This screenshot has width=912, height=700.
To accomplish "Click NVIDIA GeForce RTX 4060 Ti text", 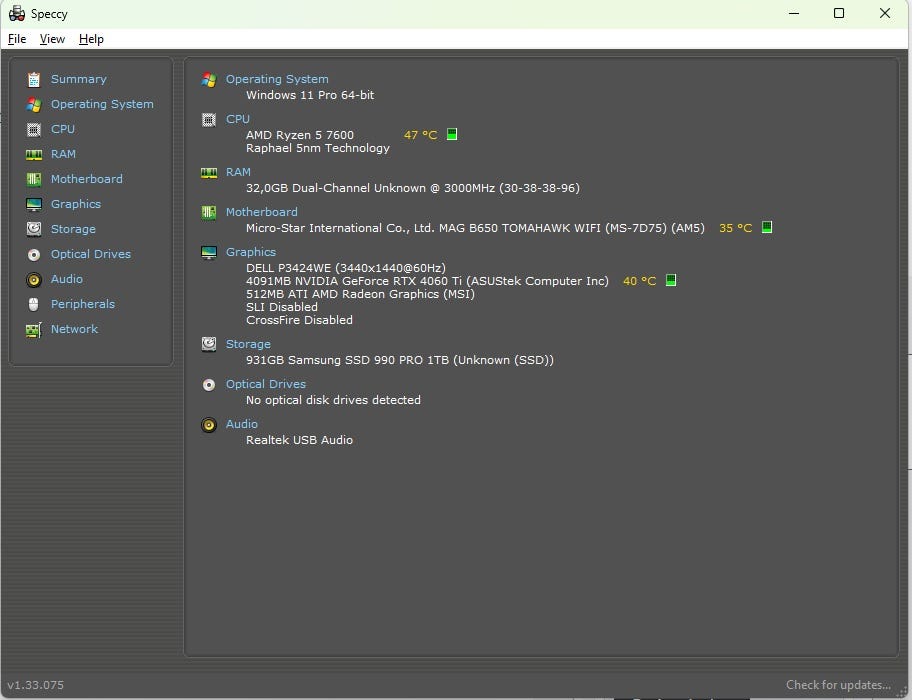I will [428, 281].
